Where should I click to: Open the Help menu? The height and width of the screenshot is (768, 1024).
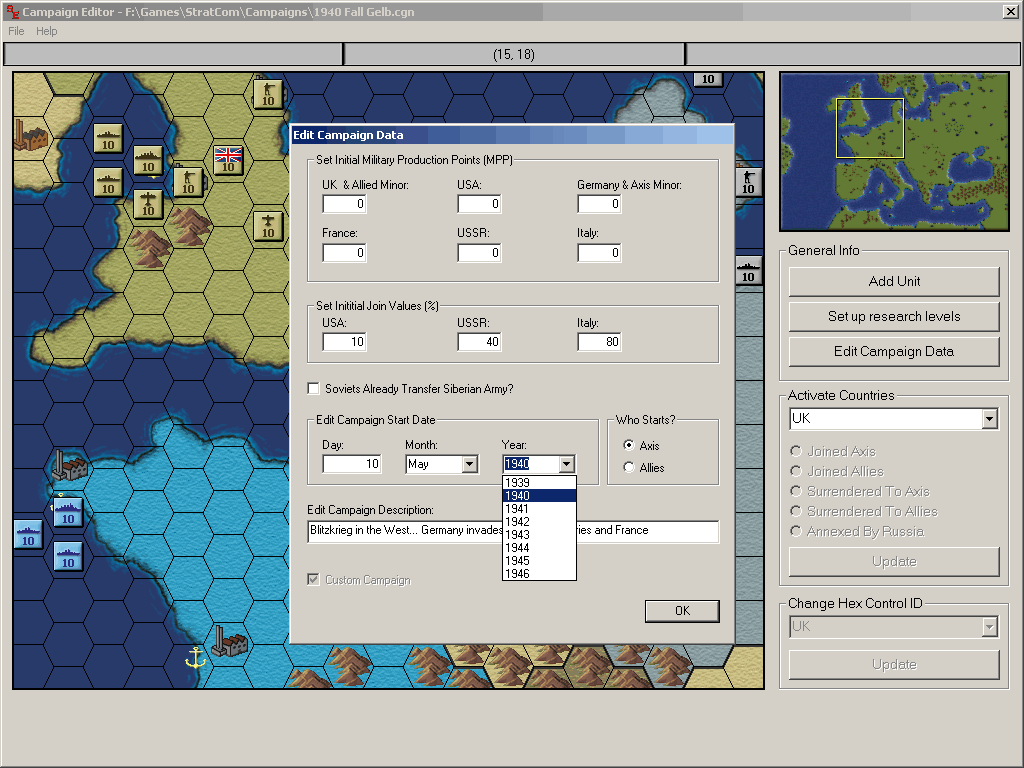pyautogui.click(x=47, y=31)
